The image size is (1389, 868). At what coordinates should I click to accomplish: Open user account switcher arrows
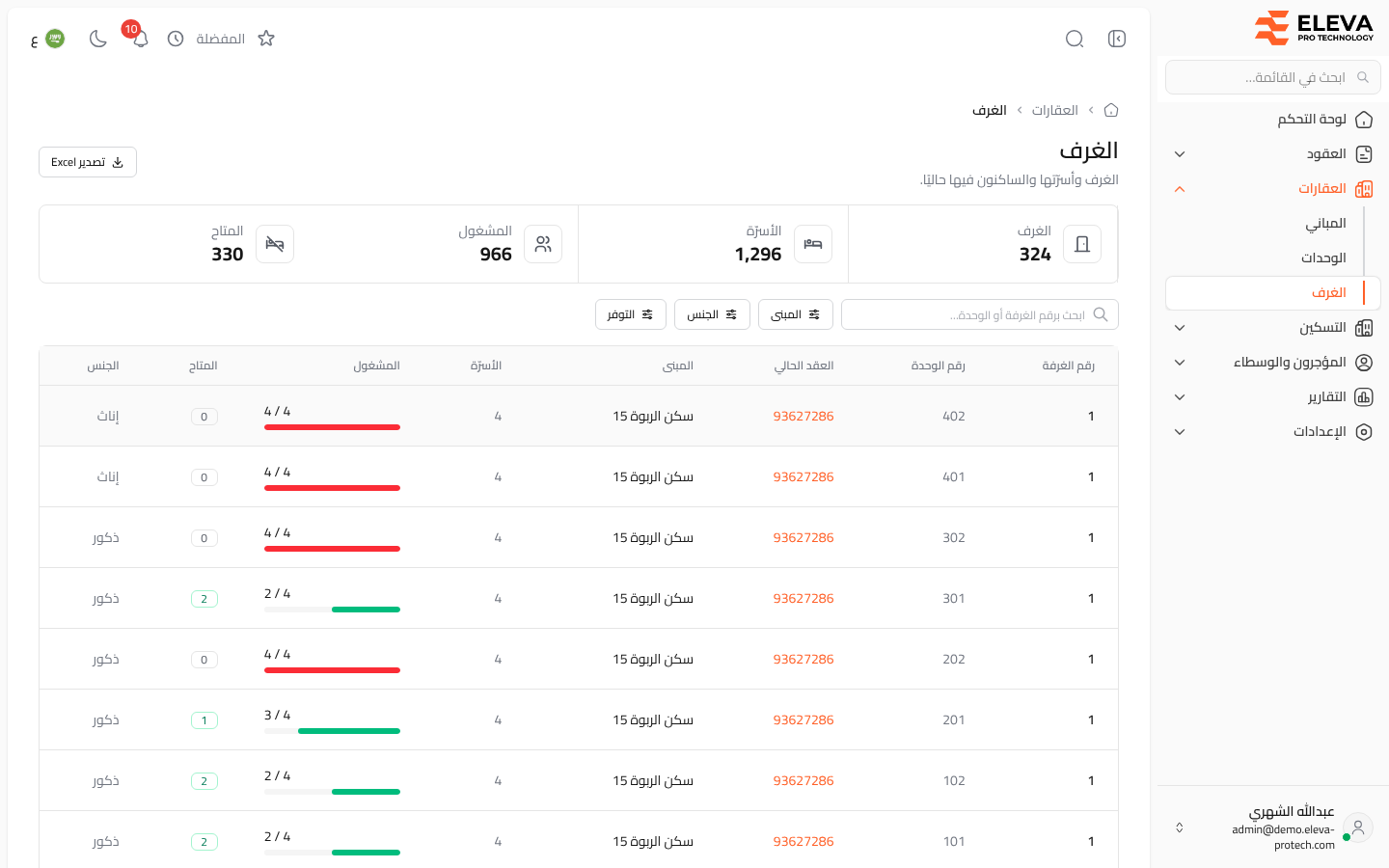point(1179,827)
